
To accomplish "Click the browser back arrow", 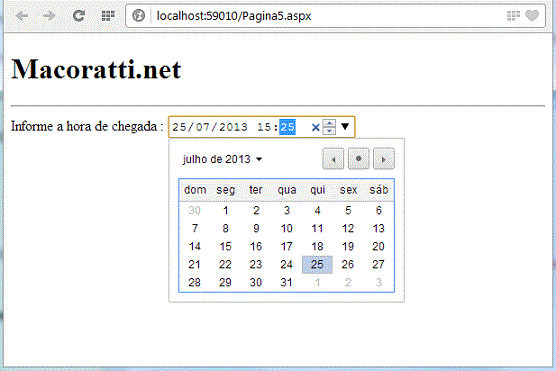I will (x=22, y=16).
